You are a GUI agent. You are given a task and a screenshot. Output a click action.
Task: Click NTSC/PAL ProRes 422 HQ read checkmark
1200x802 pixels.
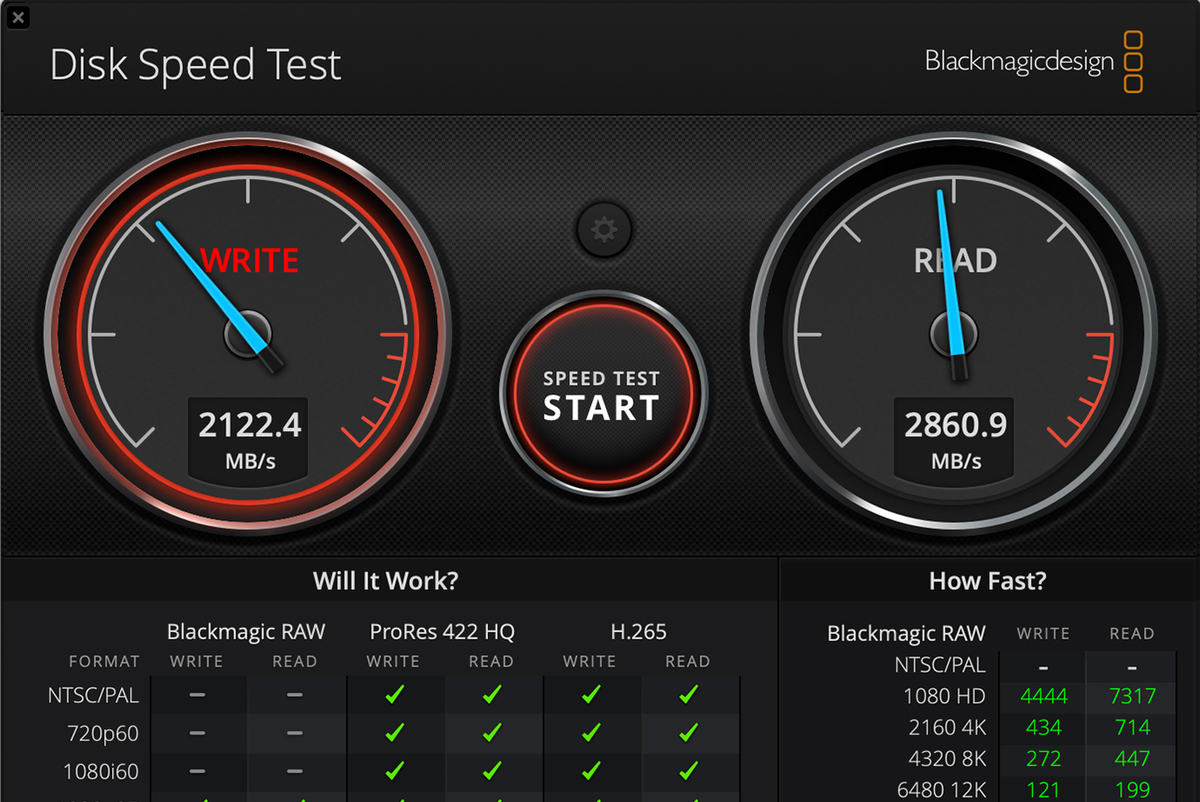491,694
